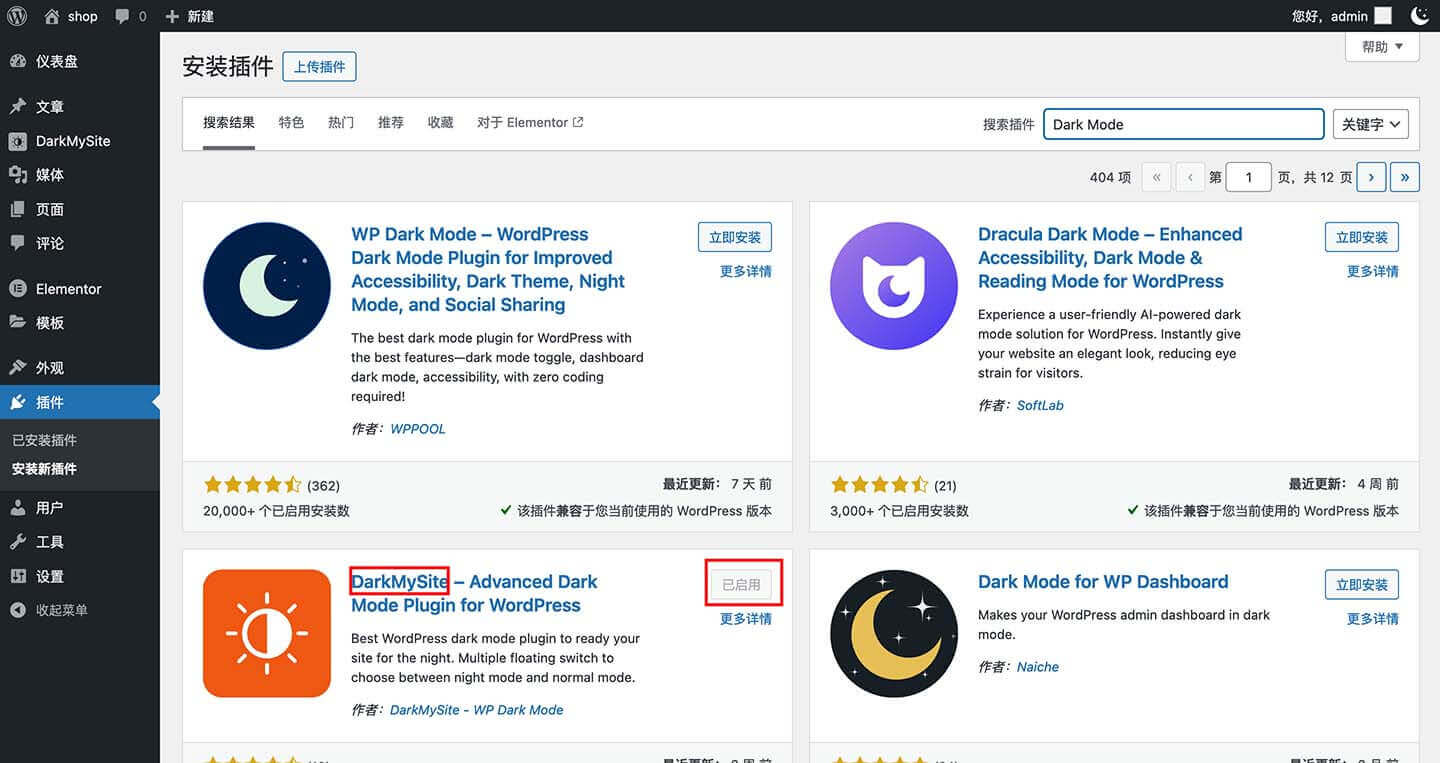Switch to the 热门 tab

click(x=341, y=123)
